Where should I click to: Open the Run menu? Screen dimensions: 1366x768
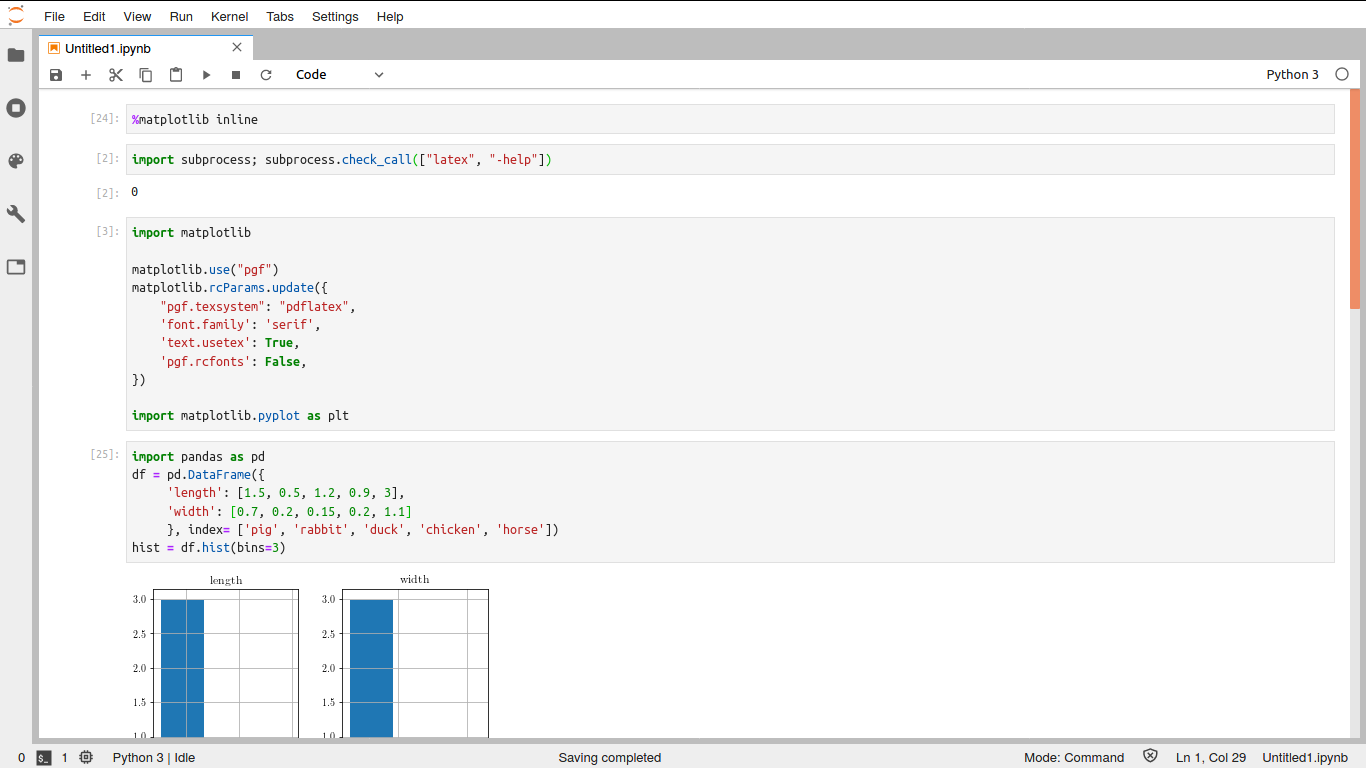pos(181,16)
